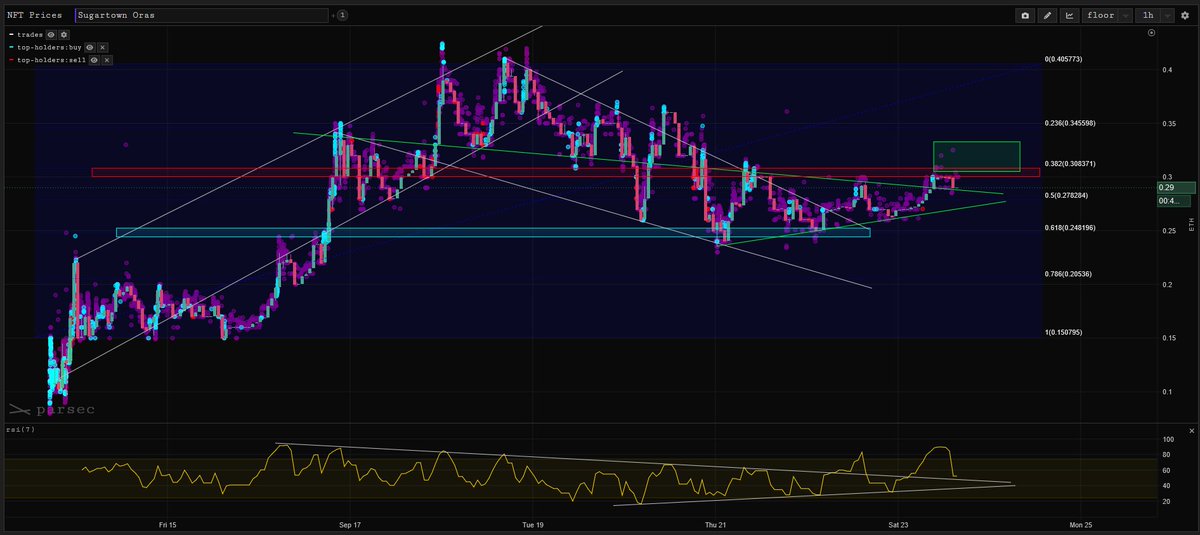
Task: Click the Mon 25 date axis label
Action: pyautogui.click(x=1081, y=524)
